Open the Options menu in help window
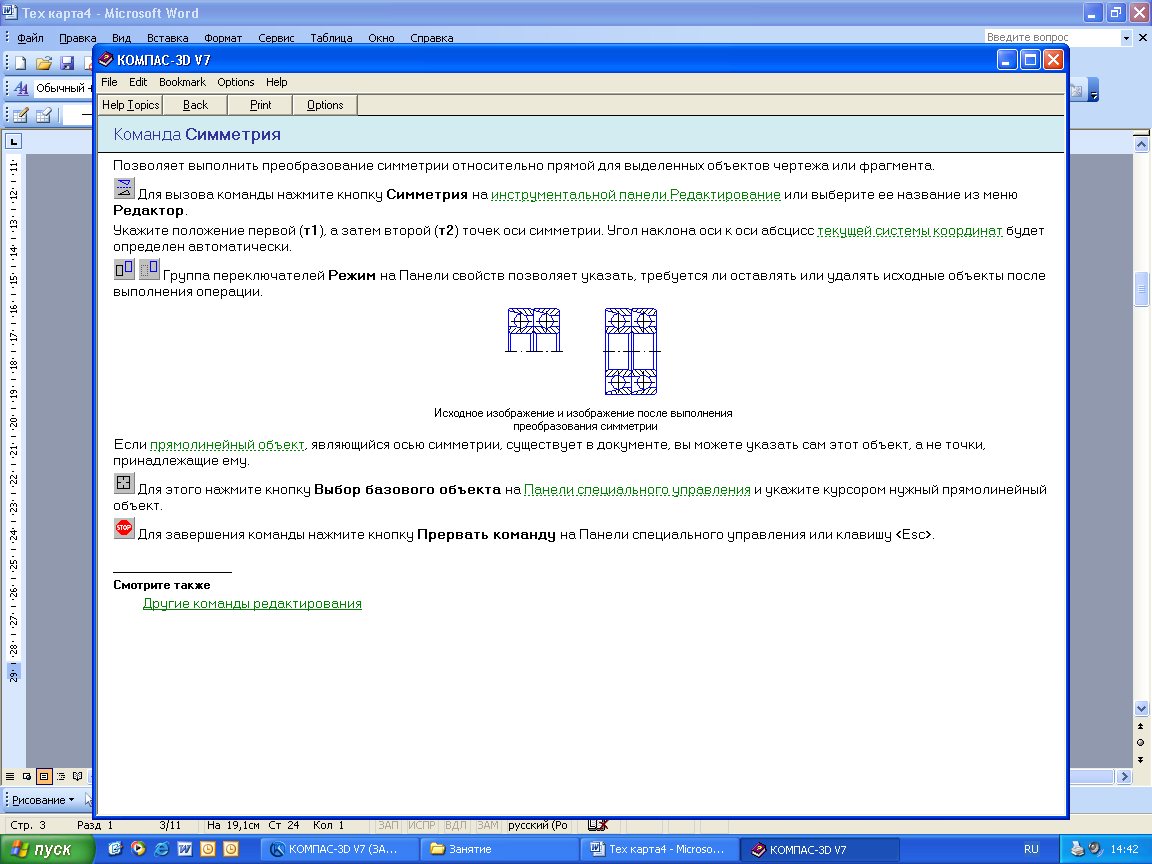The image size is (1152, 864). coord(236,82)
